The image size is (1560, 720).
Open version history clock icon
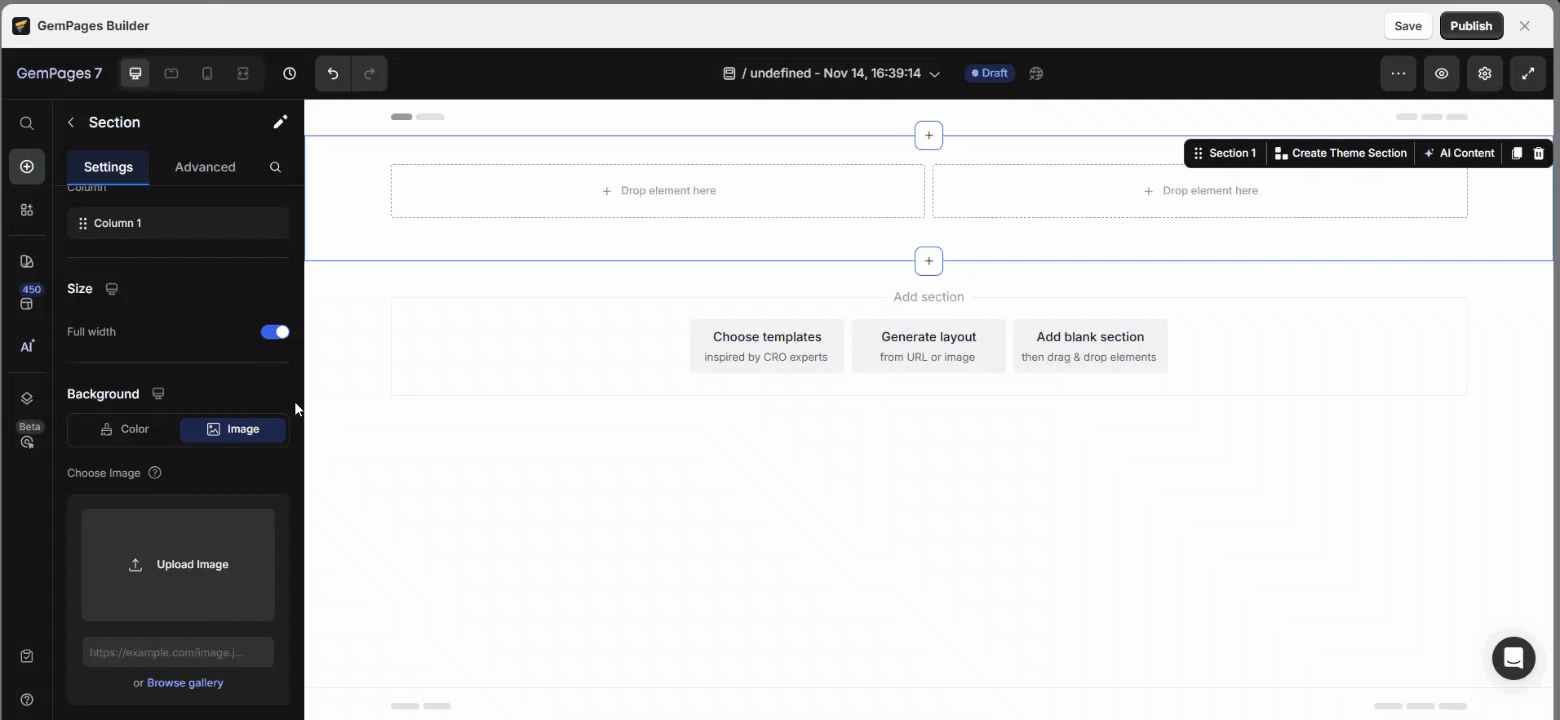point(289,73)
